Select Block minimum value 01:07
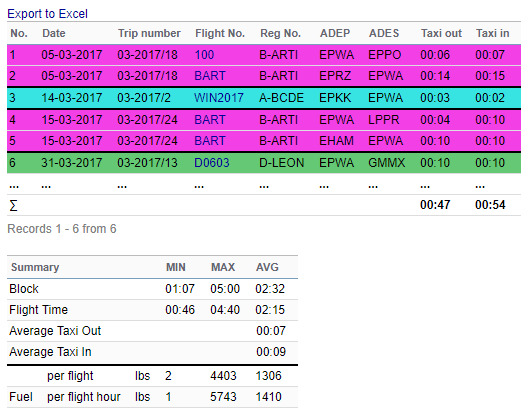 tap(180, 289)
